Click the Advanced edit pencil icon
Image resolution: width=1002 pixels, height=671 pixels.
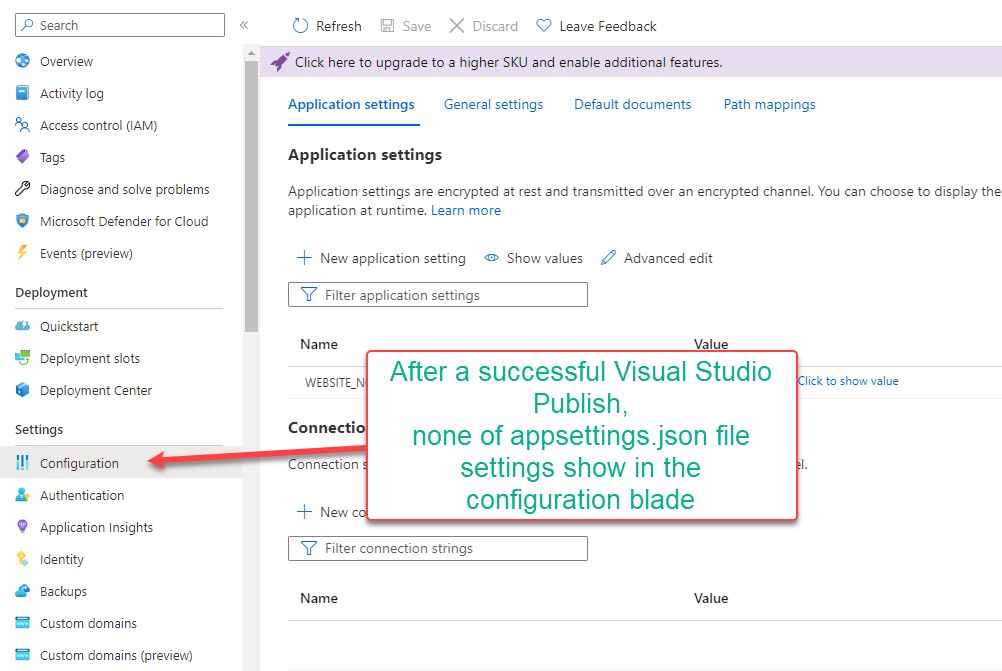[x=608, y=258]
